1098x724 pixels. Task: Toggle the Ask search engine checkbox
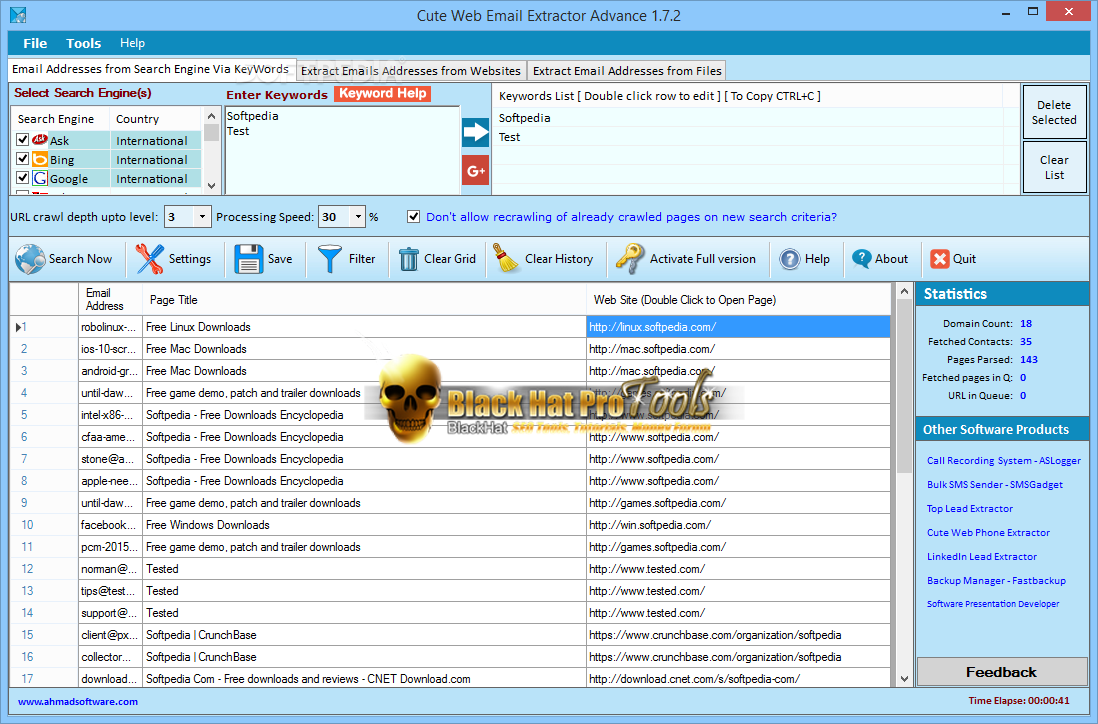(22, 140)
